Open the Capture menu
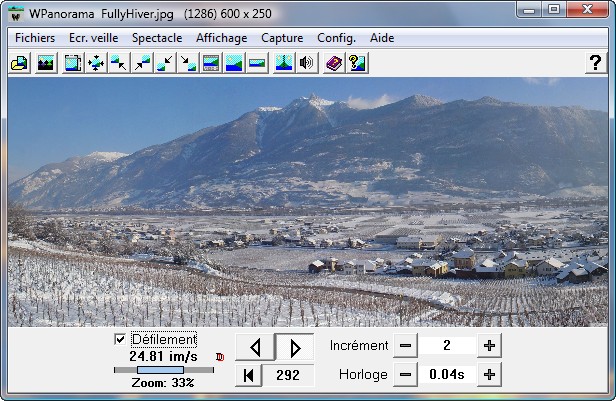616x401 pixels. (282, 38)
